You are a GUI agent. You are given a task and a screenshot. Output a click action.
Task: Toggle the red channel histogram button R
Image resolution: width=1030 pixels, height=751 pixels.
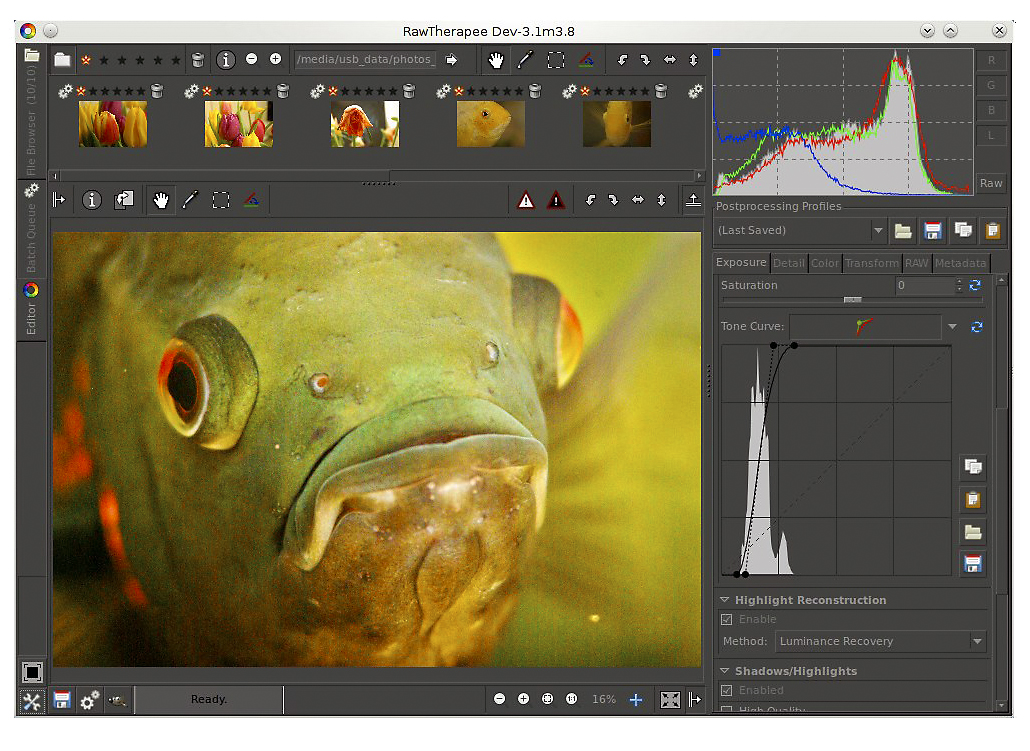pos(991,61)
